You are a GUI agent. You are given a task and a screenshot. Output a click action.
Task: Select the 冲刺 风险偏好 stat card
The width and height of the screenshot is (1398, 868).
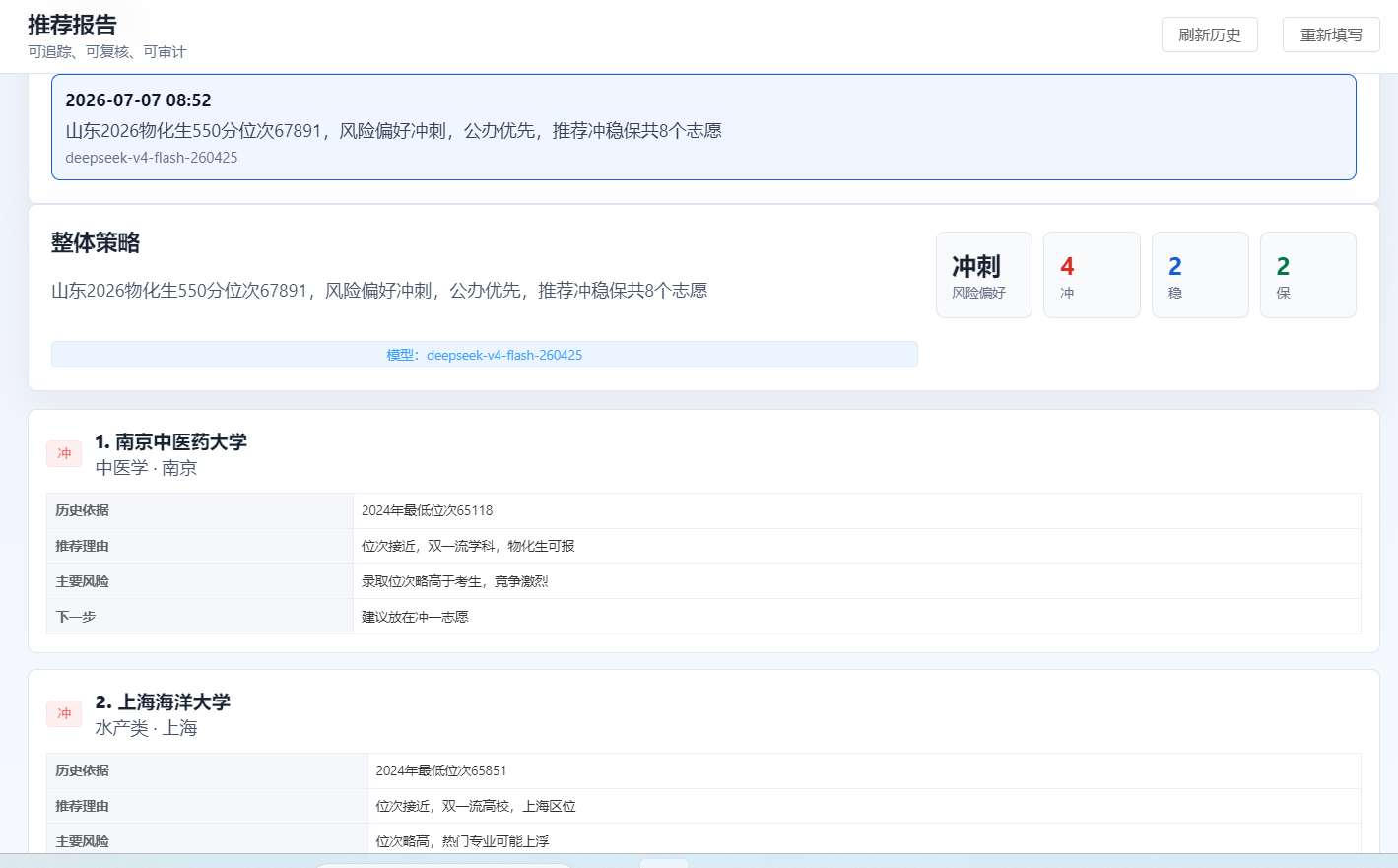pos(984,275)
